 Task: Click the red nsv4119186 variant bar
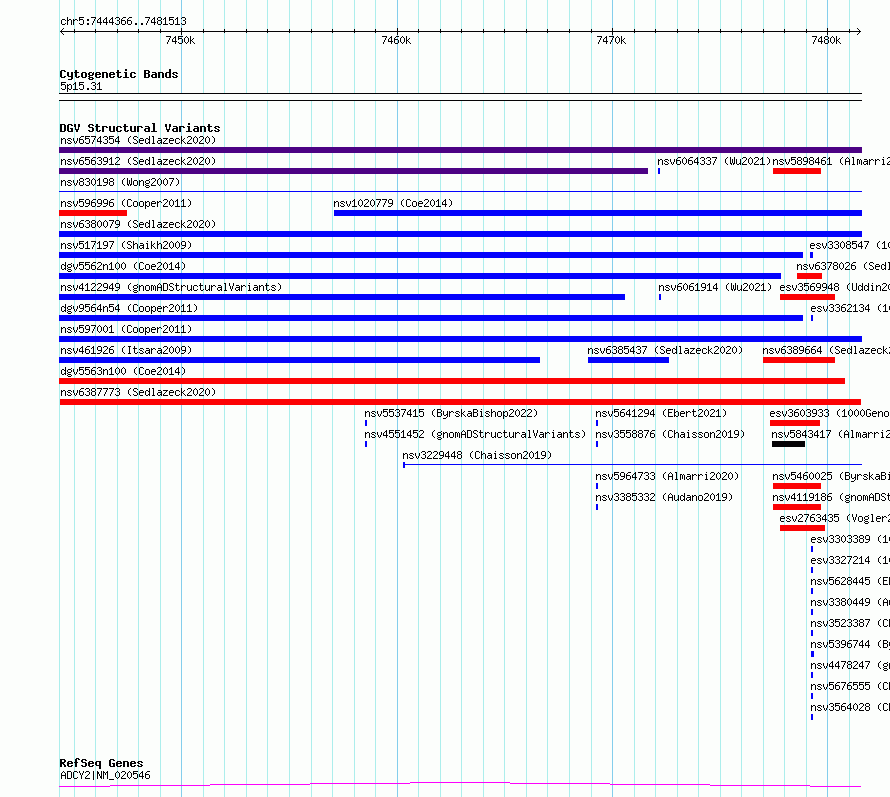coord(797,507)
